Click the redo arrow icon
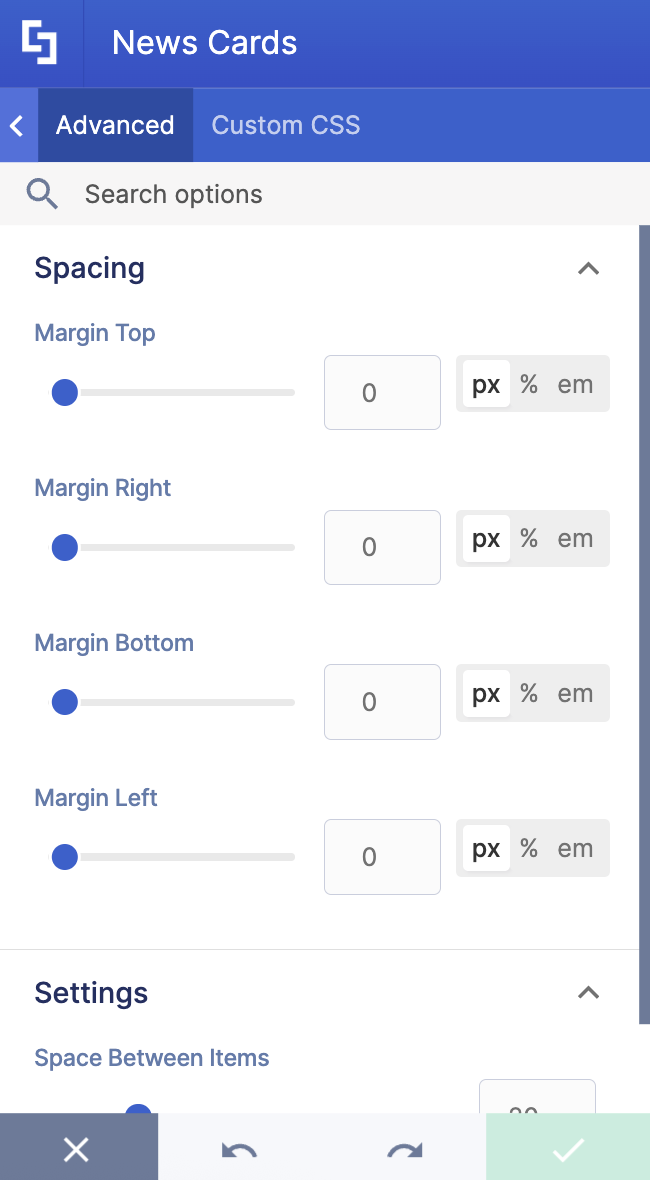Screen dimensions: 650x1180 point(405,1150)
